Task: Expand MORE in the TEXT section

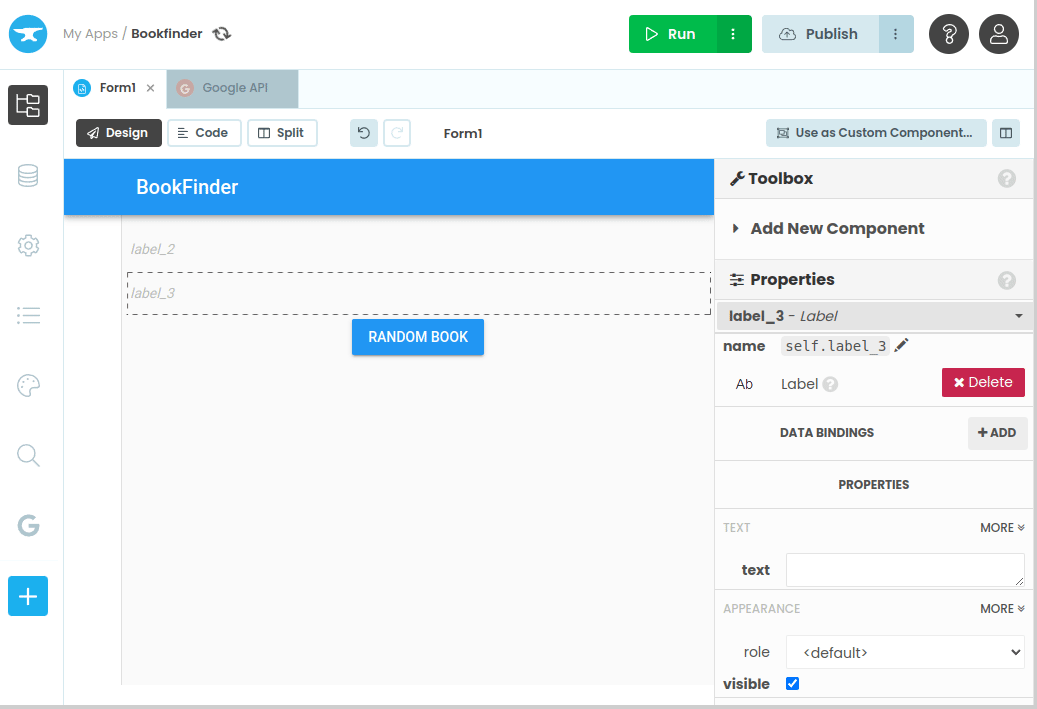Action: 1002,527
